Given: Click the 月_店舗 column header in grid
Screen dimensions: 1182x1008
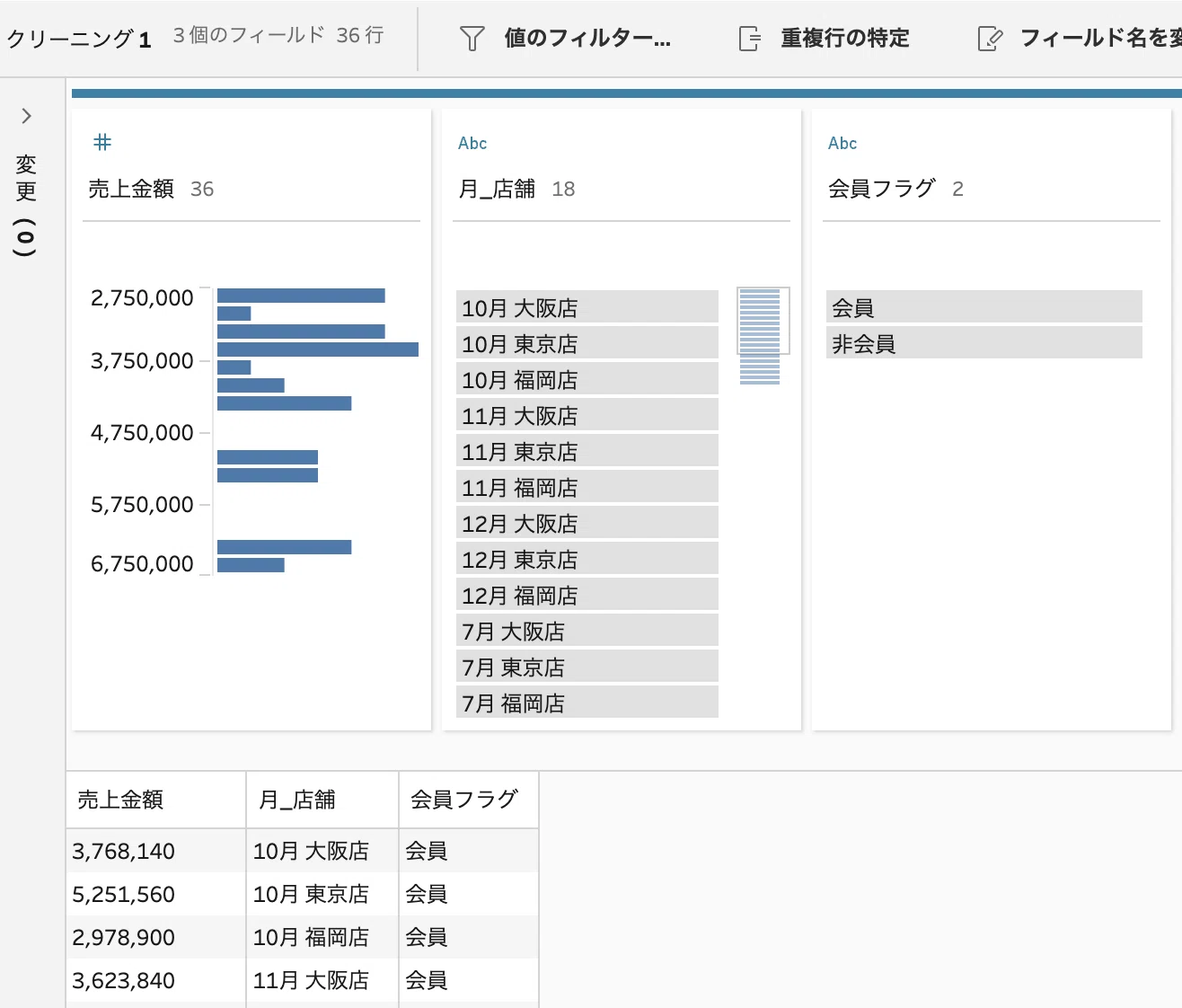Looking at the screenshot, I should pos(322,800).
